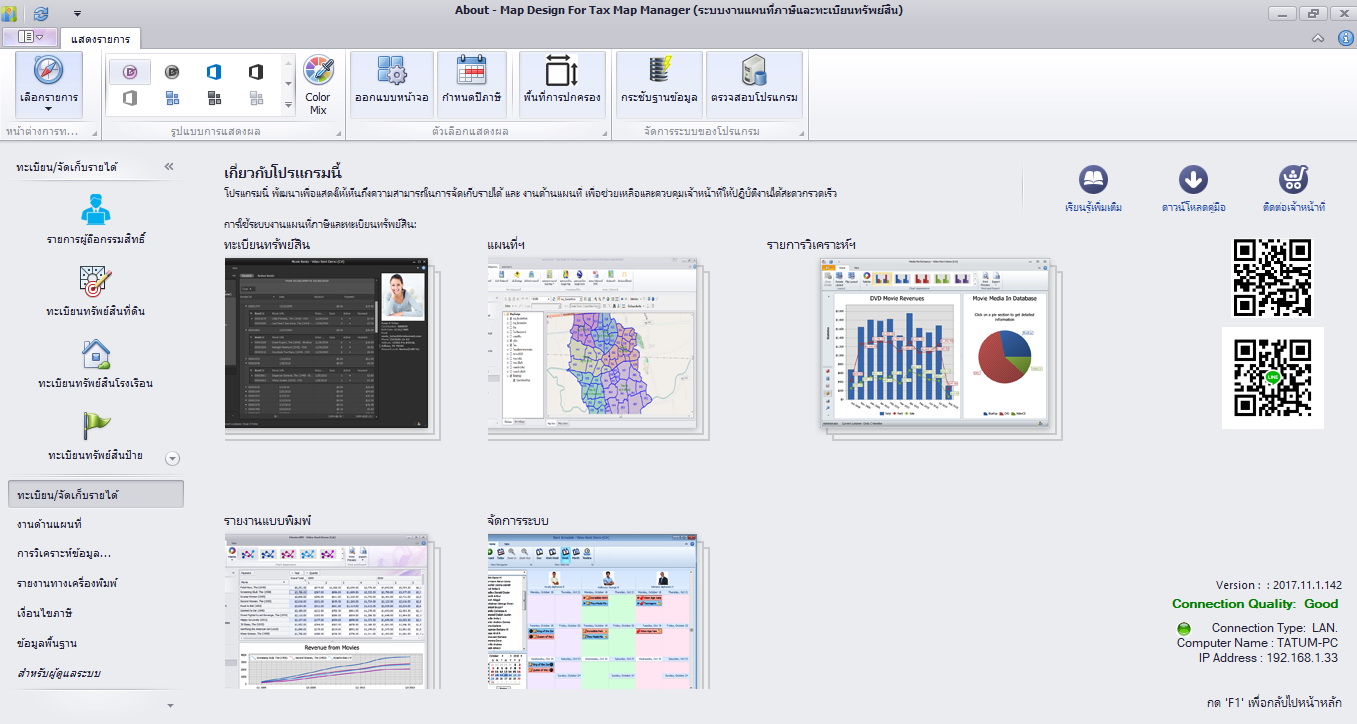The image size is (1357, 724).
Task: Click Computer Name TATUM-PC text
Action: coord(1257,642)
